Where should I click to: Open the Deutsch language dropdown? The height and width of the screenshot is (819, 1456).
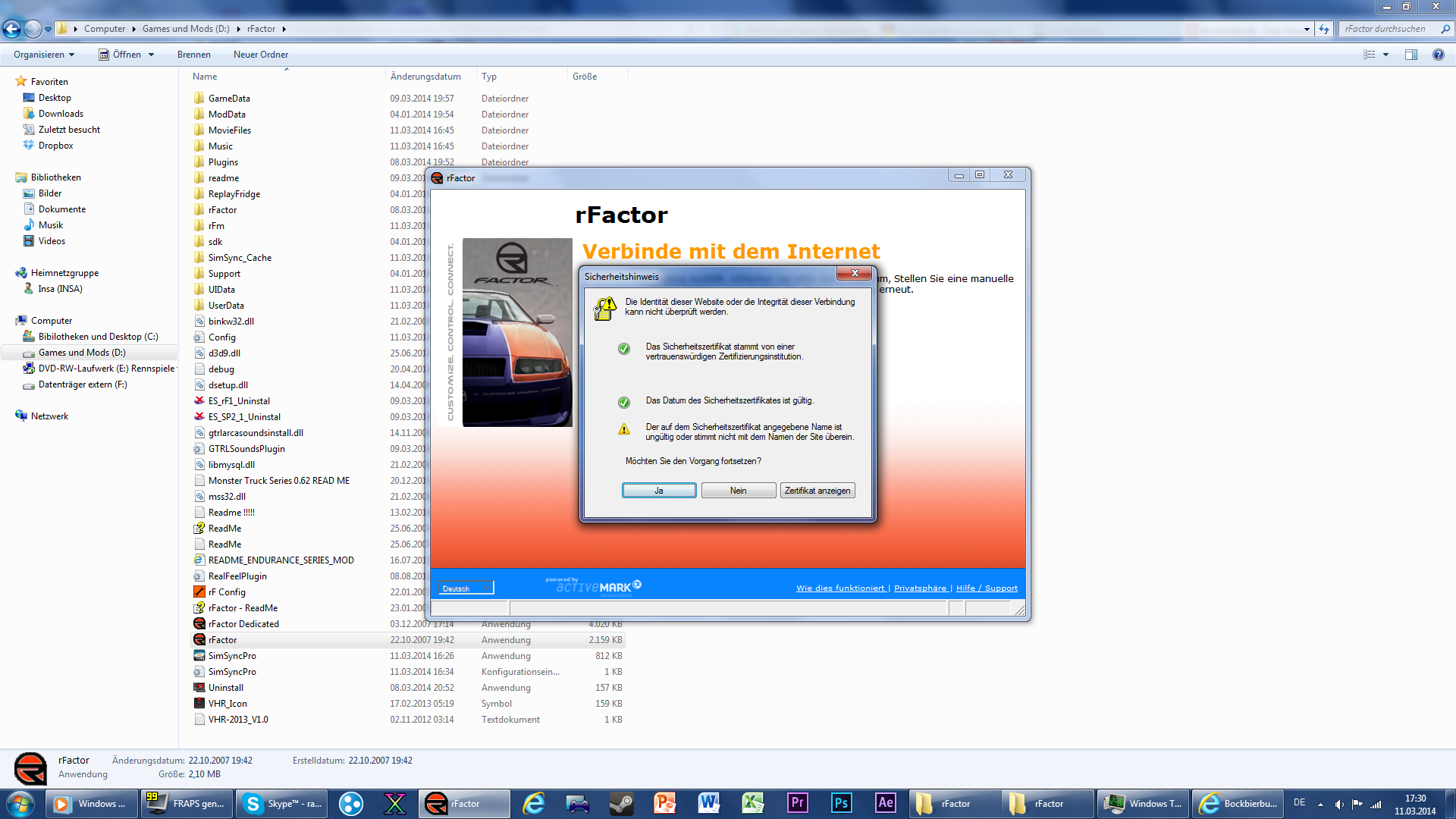click(x=466, y=588)
